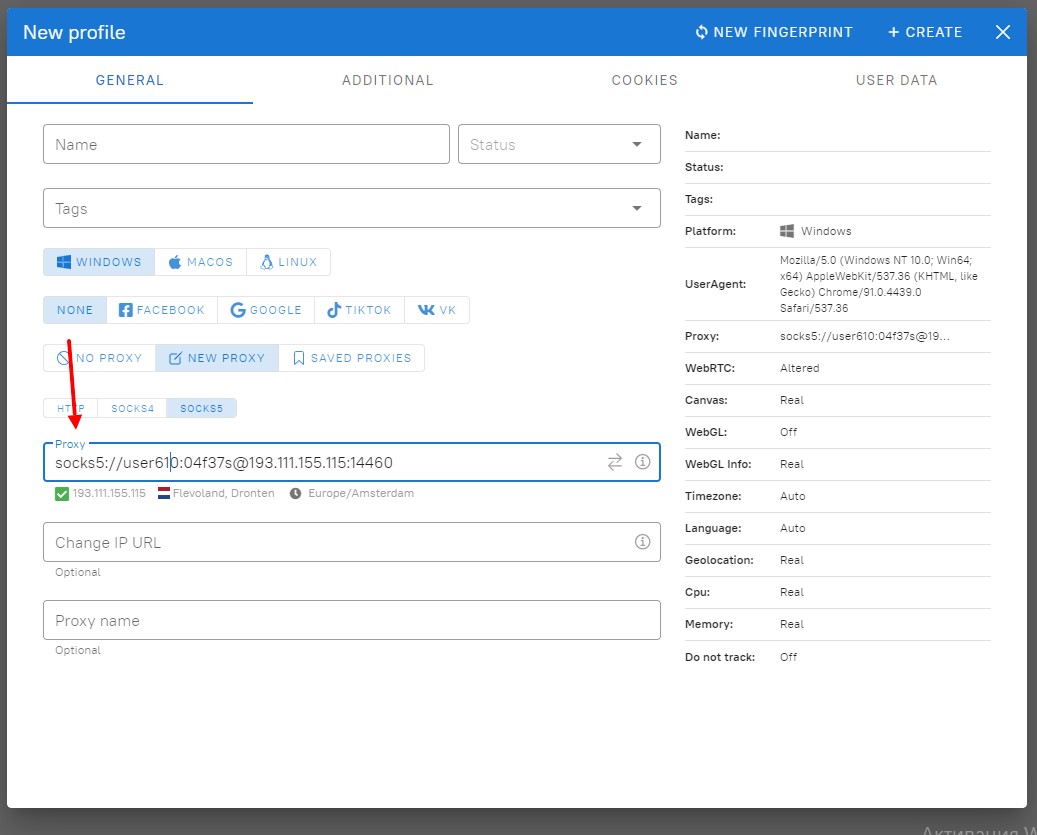1037x835 pixels.
Task: Click the refresh icon next to New Fingerprint
Action: (x=702, y=32)
